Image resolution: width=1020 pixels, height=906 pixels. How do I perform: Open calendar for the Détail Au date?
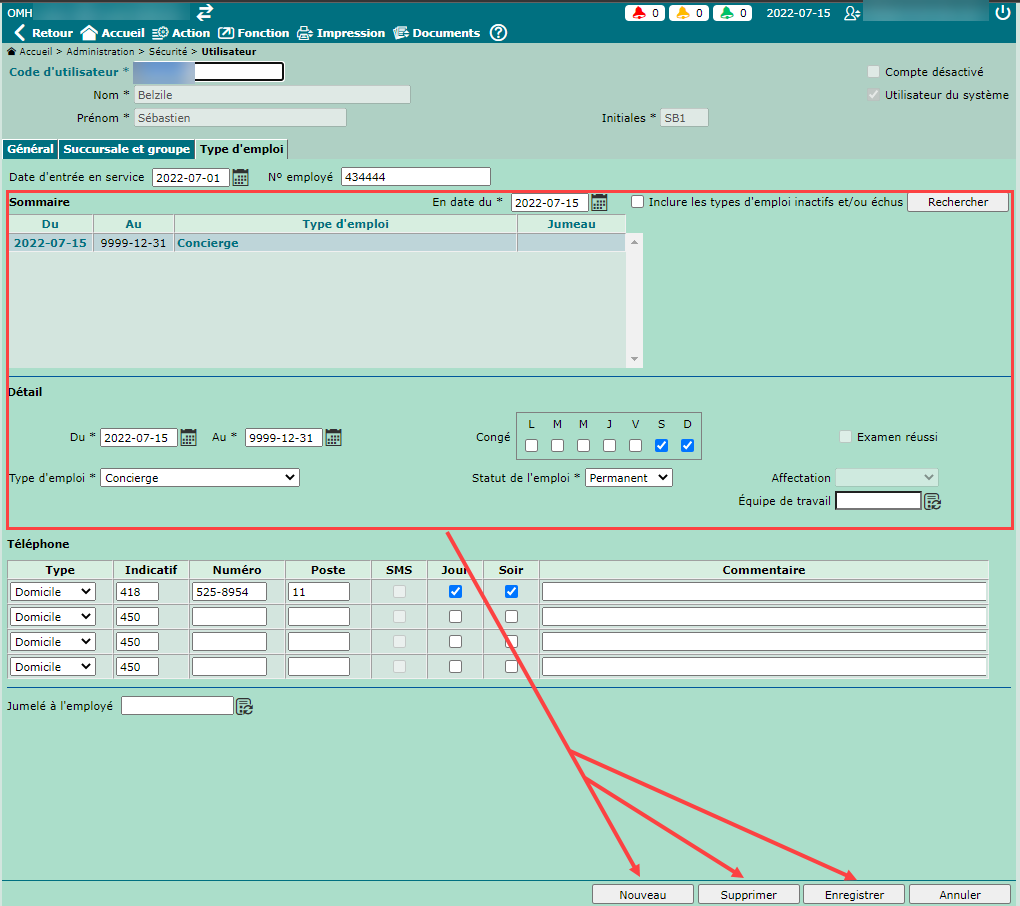pyautogui.click(x=334, y=438)
